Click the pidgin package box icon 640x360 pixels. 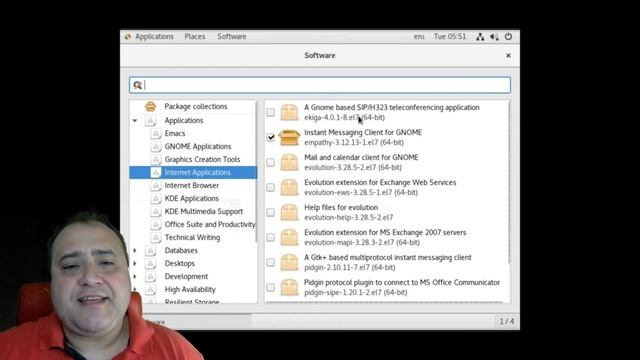point(289,262)
